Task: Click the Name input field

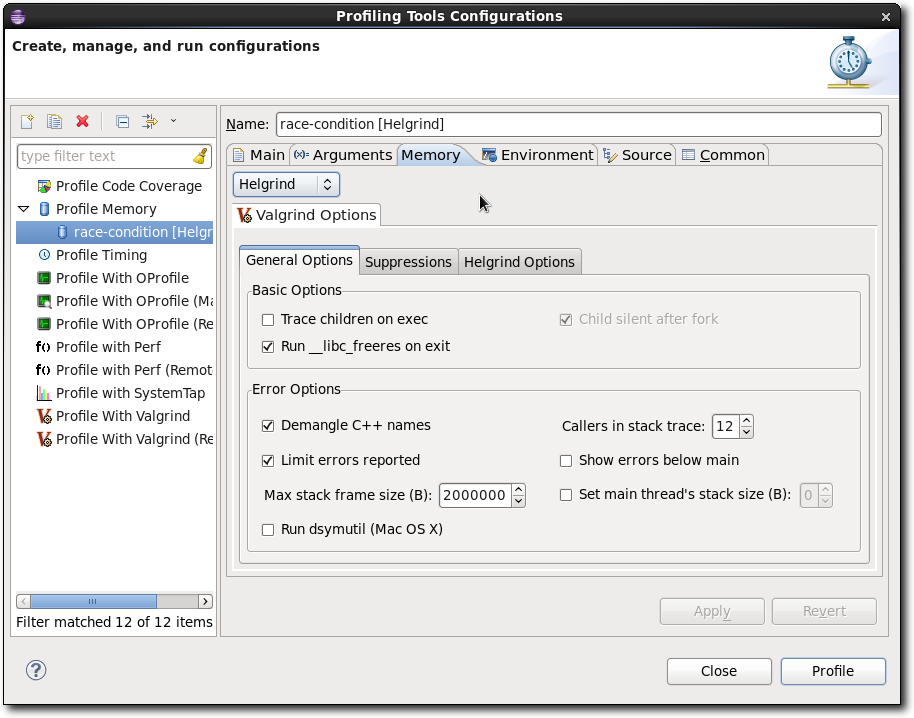Action: pos(577,124)
